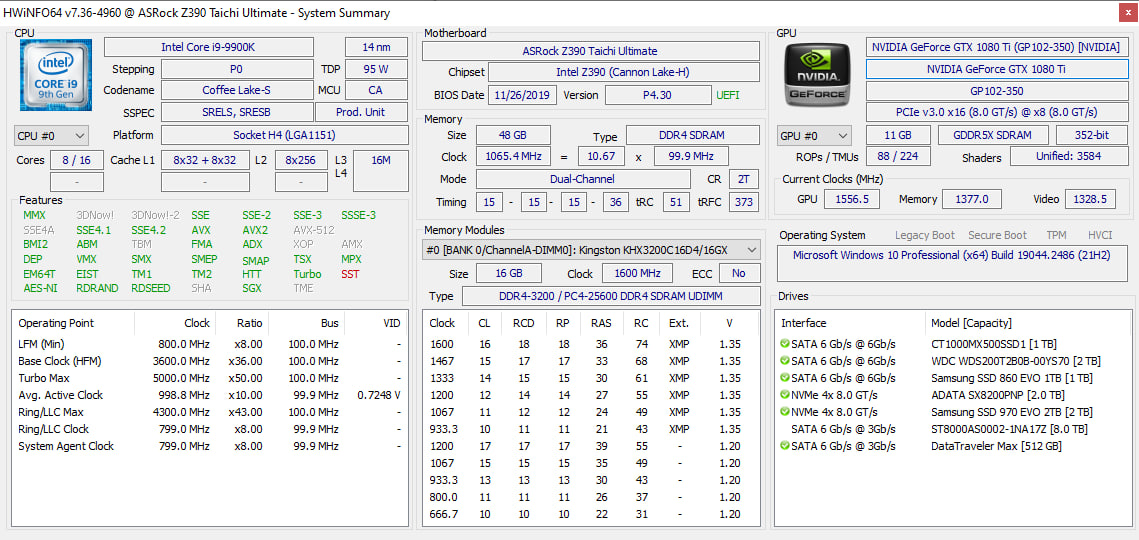Click the module clock 1600 MHz field
This screenshot has height=540, width=1139.
coord(639,273)
